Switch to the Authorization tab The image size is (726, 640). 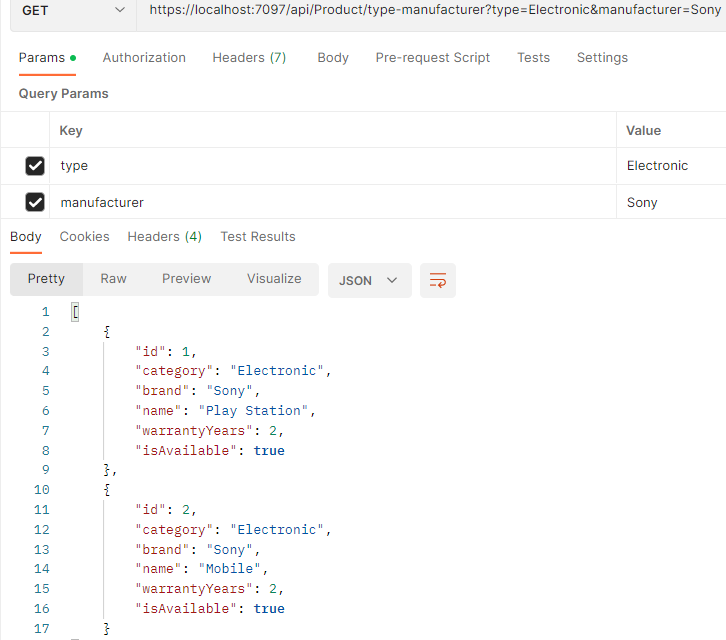pyautogui.click(x=144, y=58)
